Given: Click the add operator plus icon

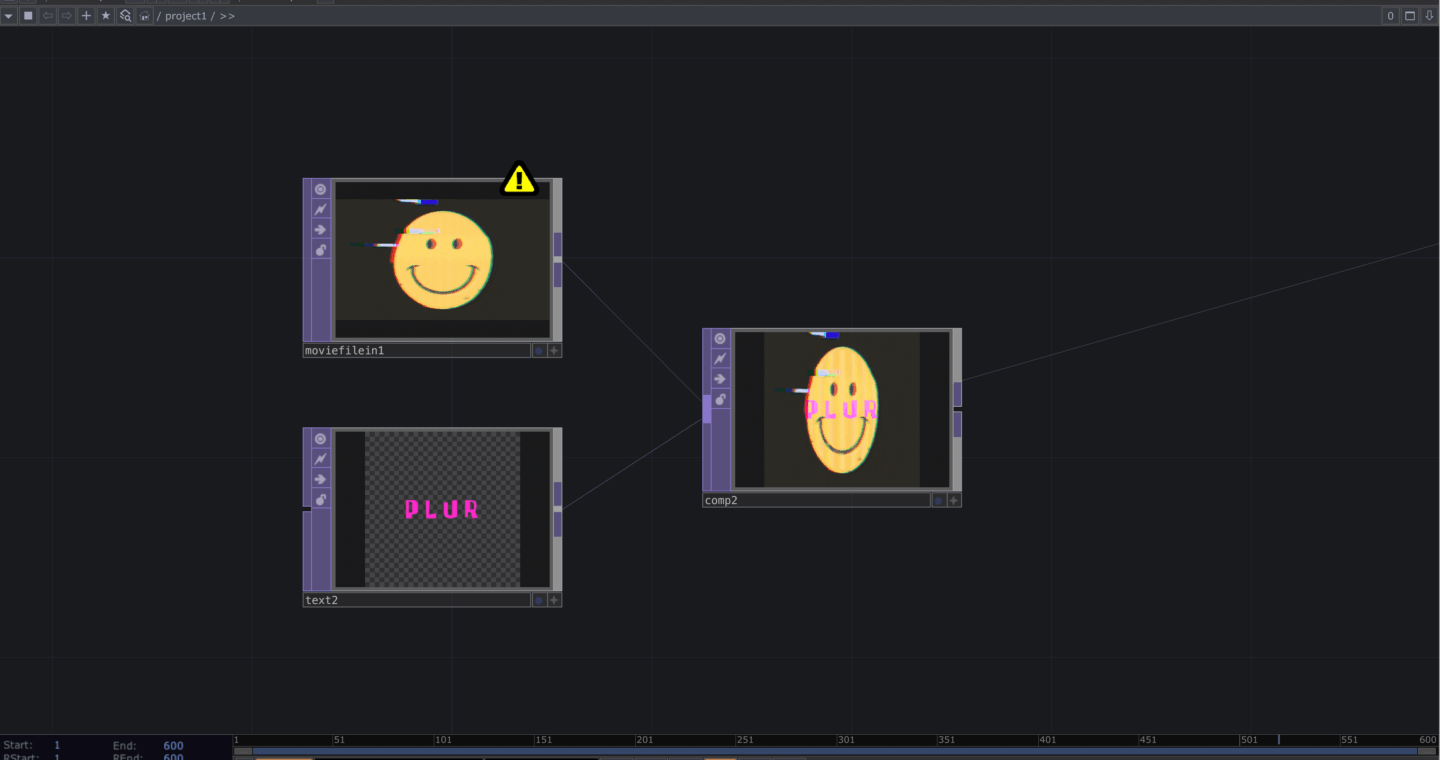Looking at the screenshot, I should pyautogui.click(x=86, y=16).
